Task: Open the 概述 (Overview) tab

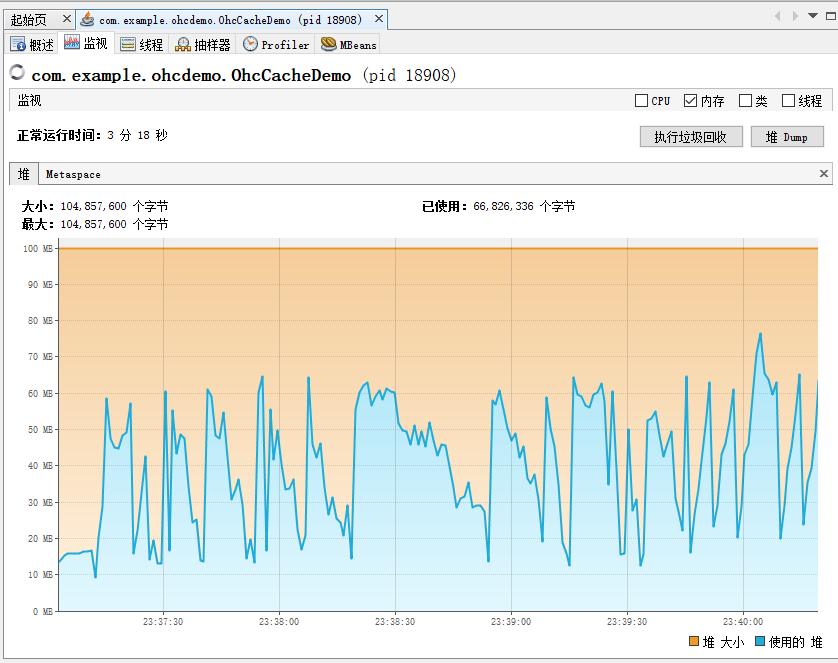Action: (x=32, y=44)
